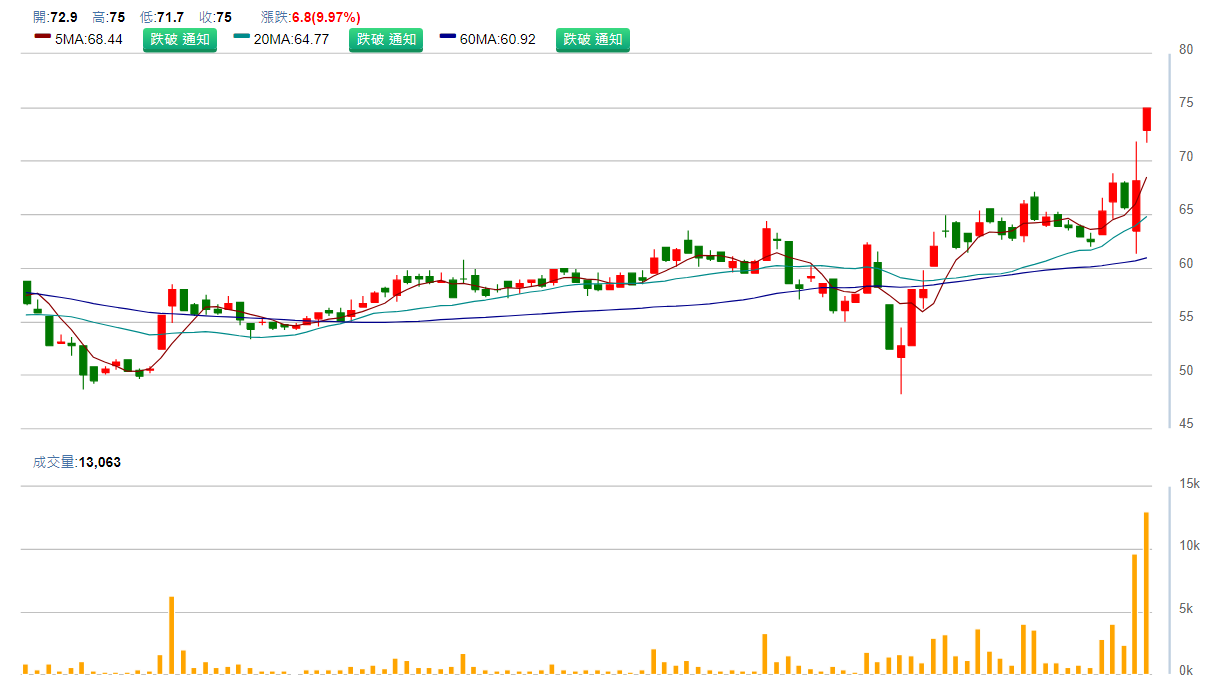Click the dark red 5MA legend line
This screenshot has width=1209, height=682.
point(43,37)
